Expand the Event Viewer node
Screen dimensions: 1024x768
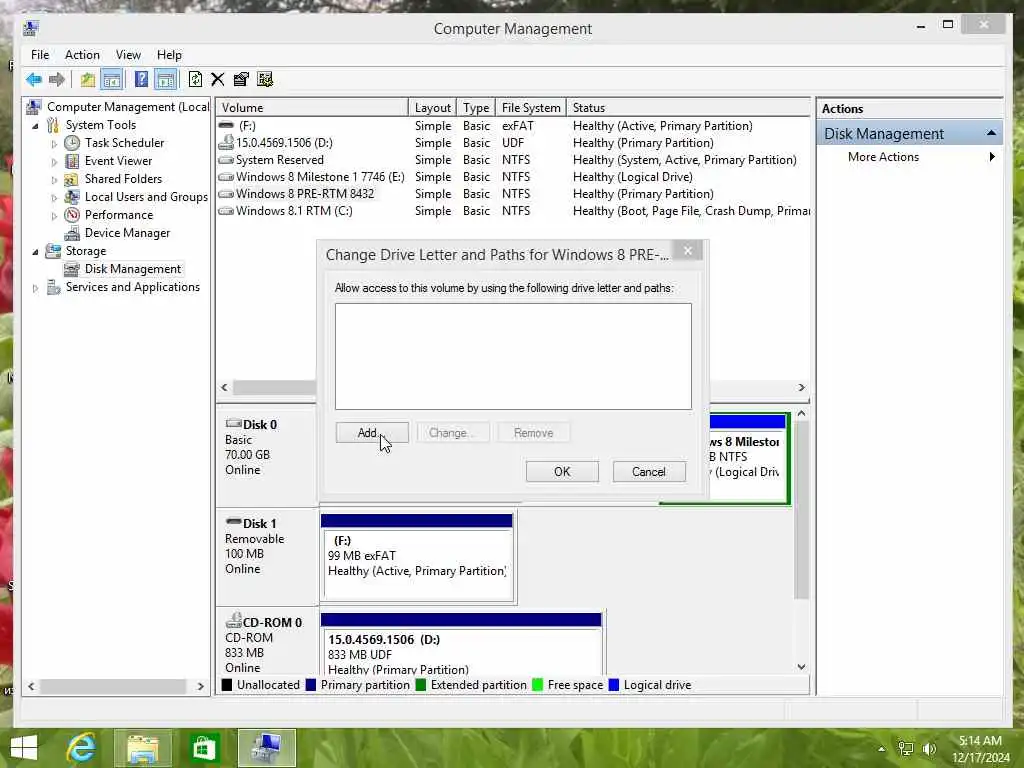[x=54, y=161]
